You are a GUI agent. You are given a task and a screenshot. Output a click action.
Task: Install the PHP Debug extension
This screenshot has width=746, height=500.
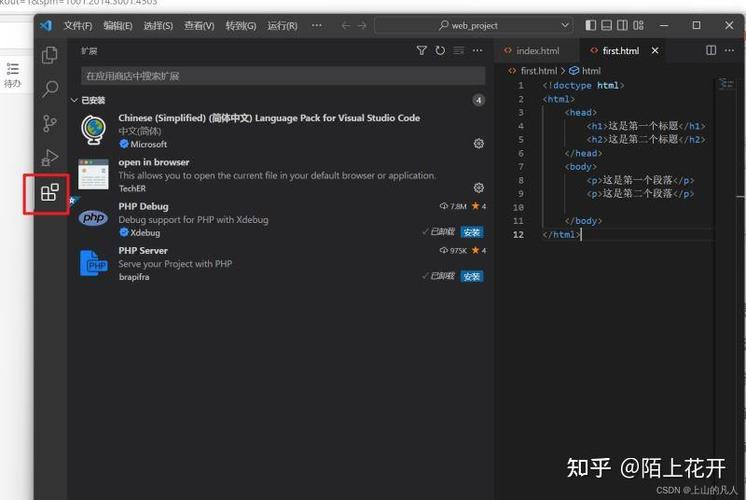click(471, 232)
